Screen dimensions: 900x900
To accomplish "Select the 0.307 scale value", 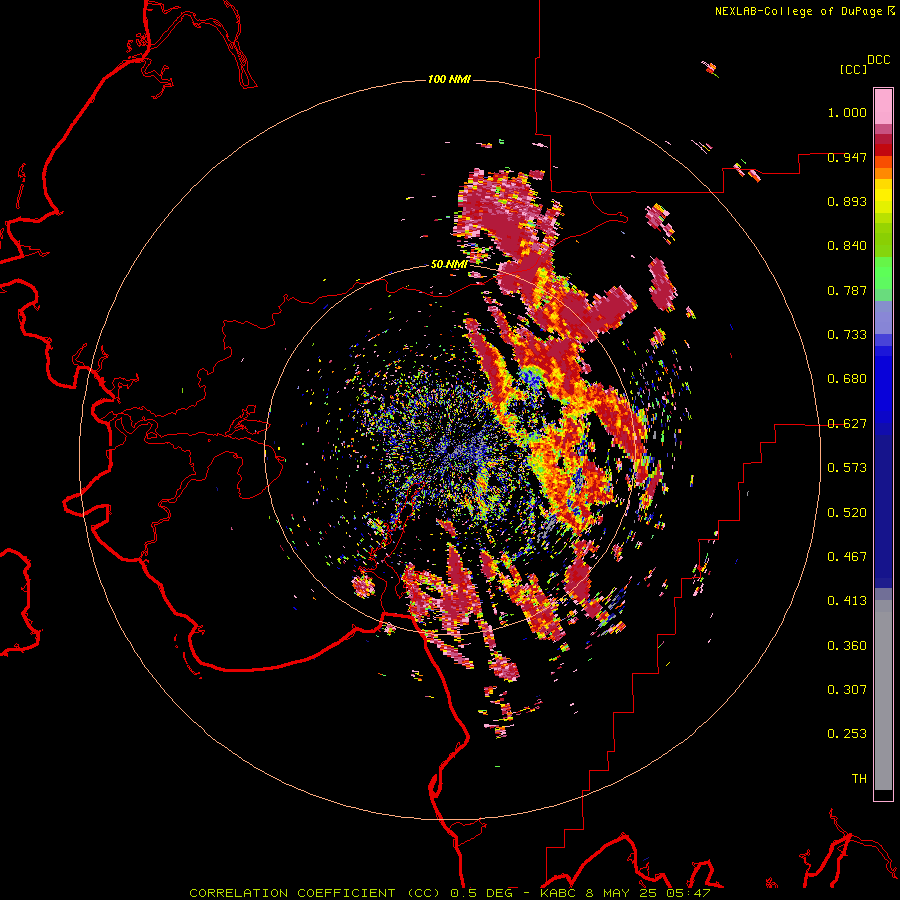I will pos(847,689).
